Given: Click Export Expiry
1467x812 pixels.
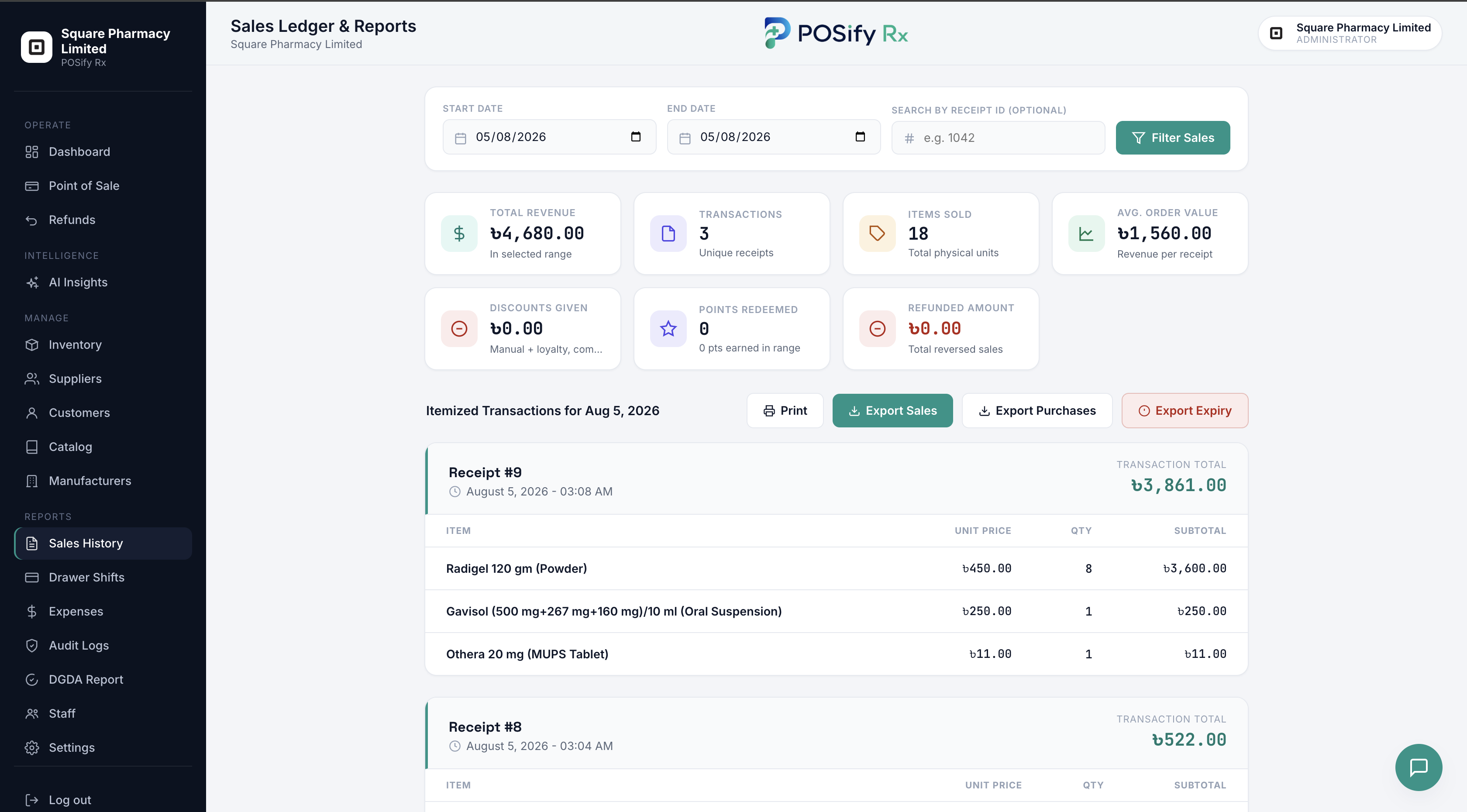Looking at the screenshot, I should tap(1185, 410).
